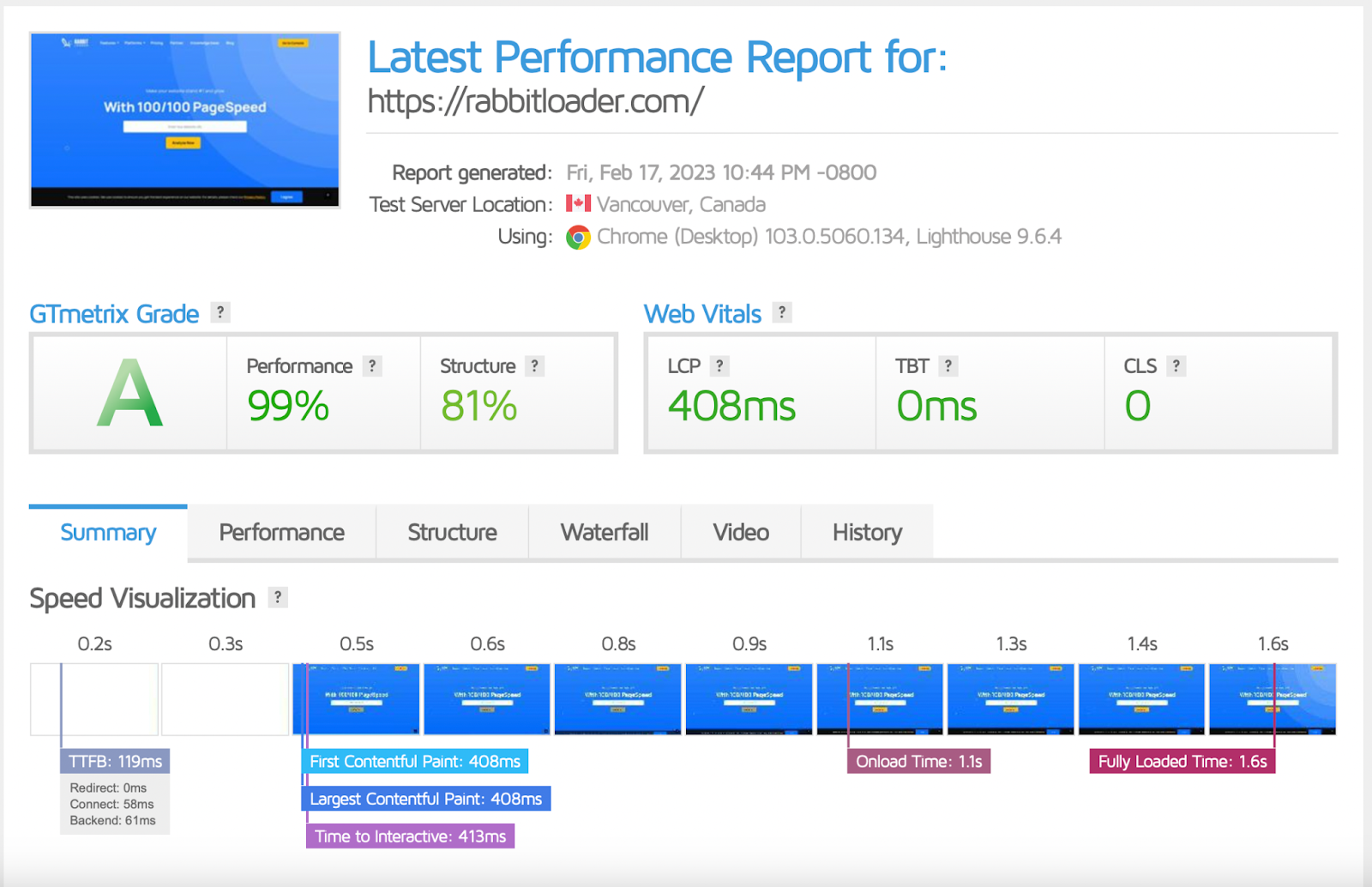
Task: Switch to the Performance tab
Action: pyautogui.click(x=281, y=532)
